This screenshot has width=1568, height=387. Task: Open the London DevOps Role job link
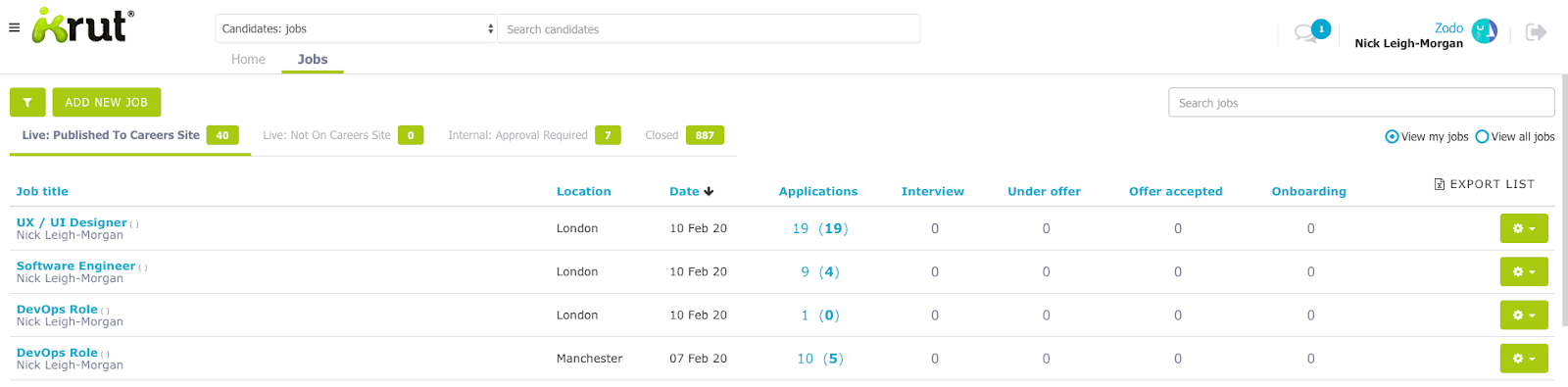tap(57, 309)
